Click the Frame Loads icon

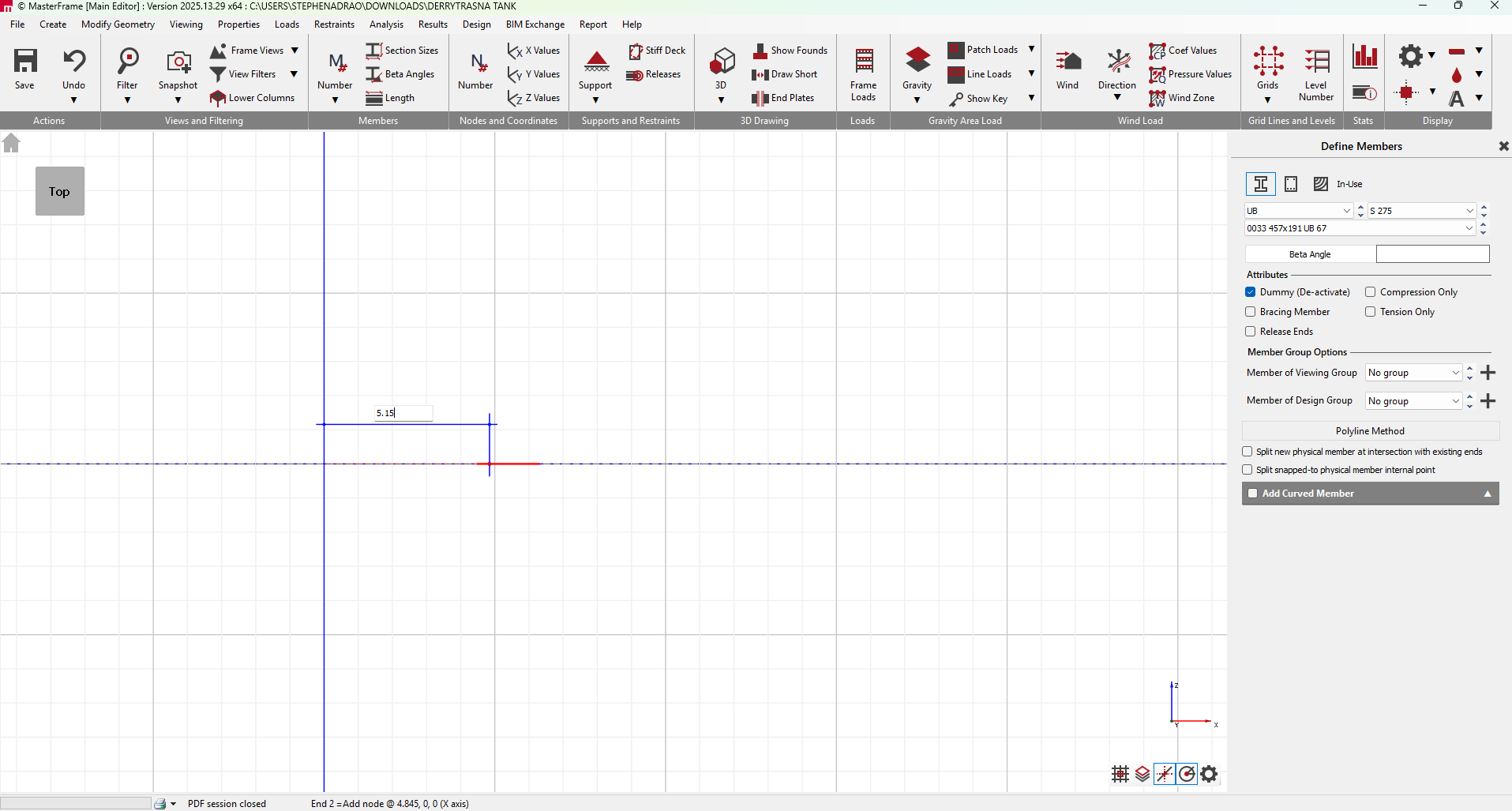click(863, 62)
